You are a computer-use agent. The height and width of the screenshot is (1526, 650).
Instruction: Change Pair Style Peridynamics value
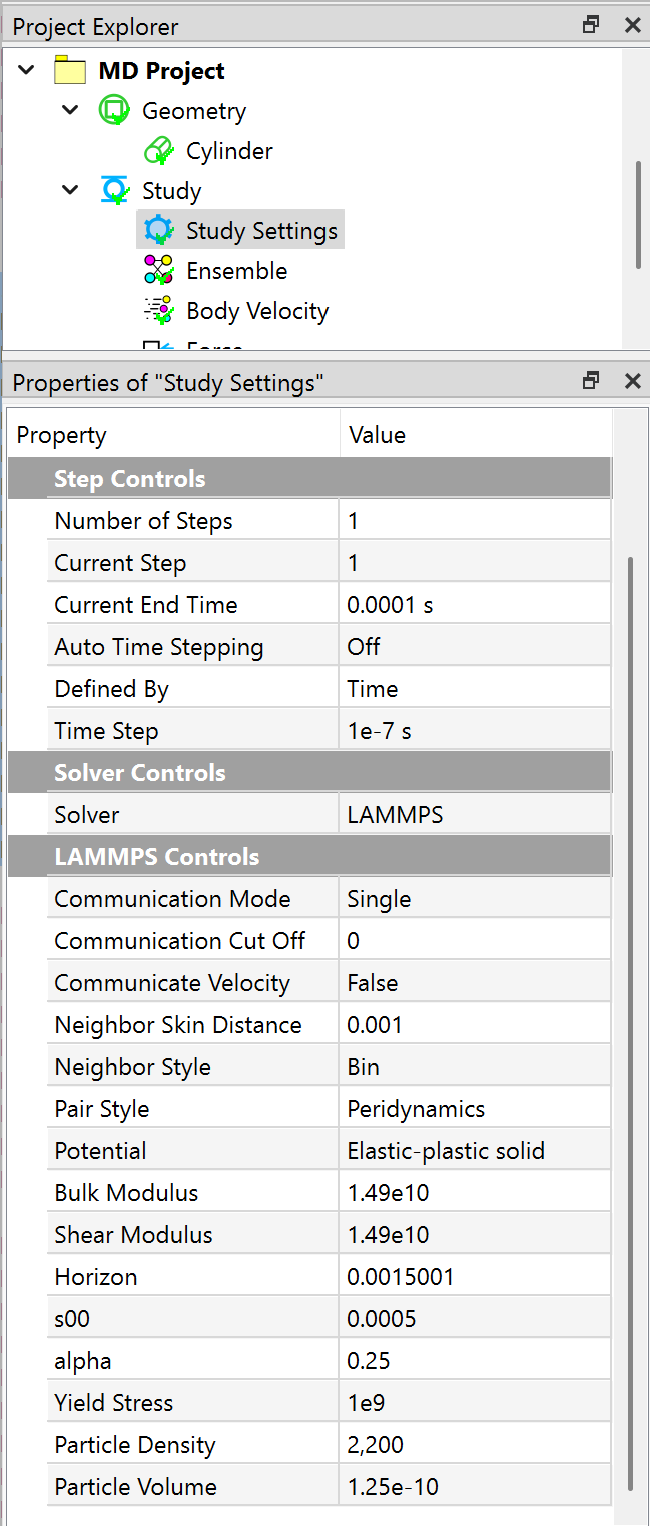pyautogui.click(x=475, y=1109)
